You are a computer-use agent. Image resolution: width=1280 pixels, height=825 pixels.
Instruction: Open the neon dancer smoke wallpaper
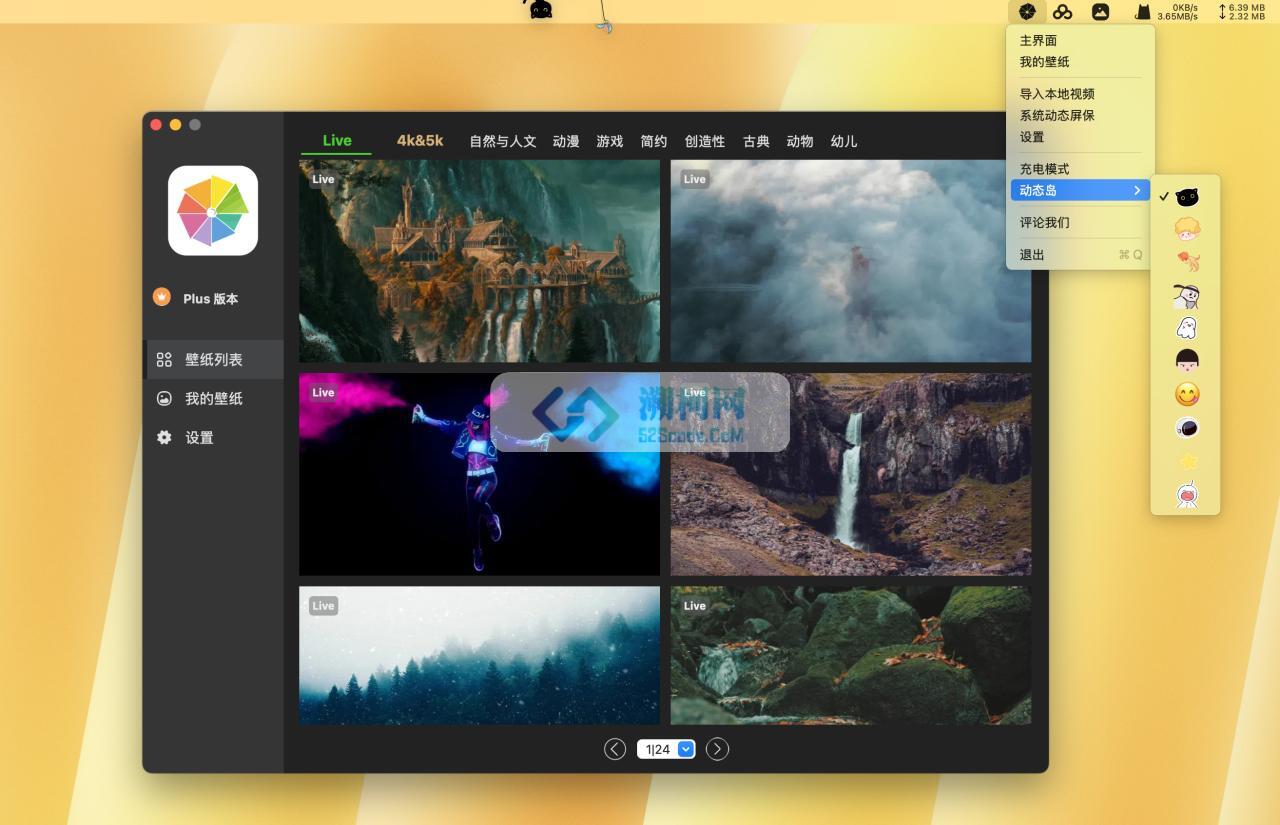click(479, 474)
